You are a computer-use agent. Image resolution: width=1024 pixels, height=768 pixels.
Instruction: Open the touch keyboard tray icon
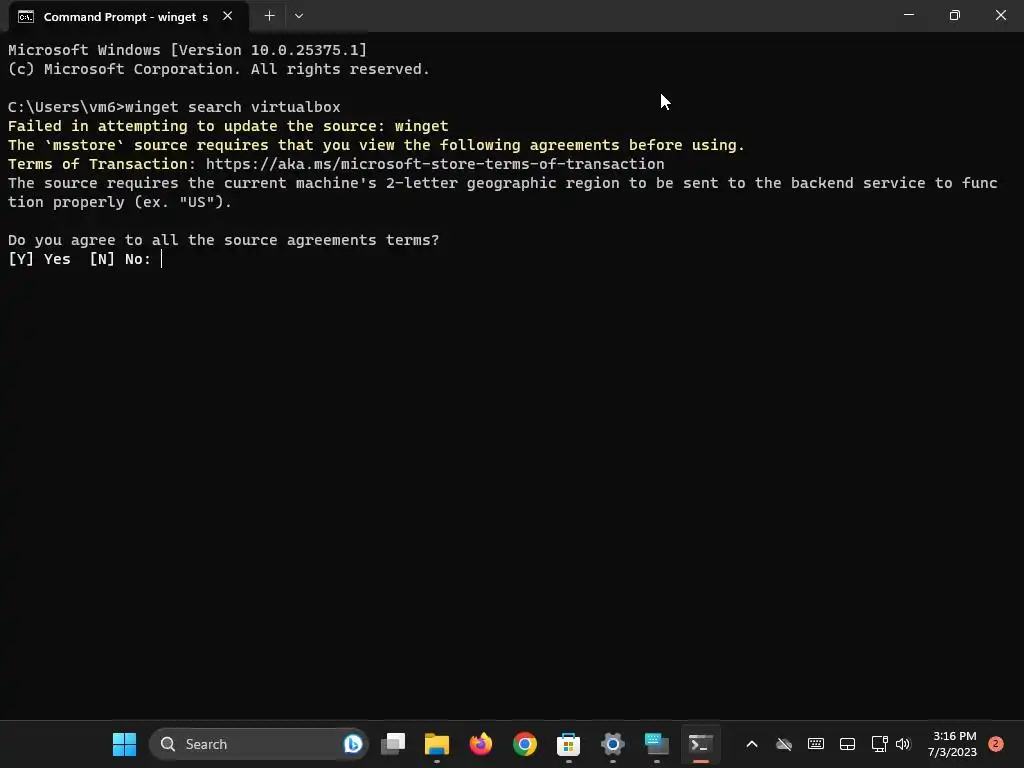pos(816,744)
